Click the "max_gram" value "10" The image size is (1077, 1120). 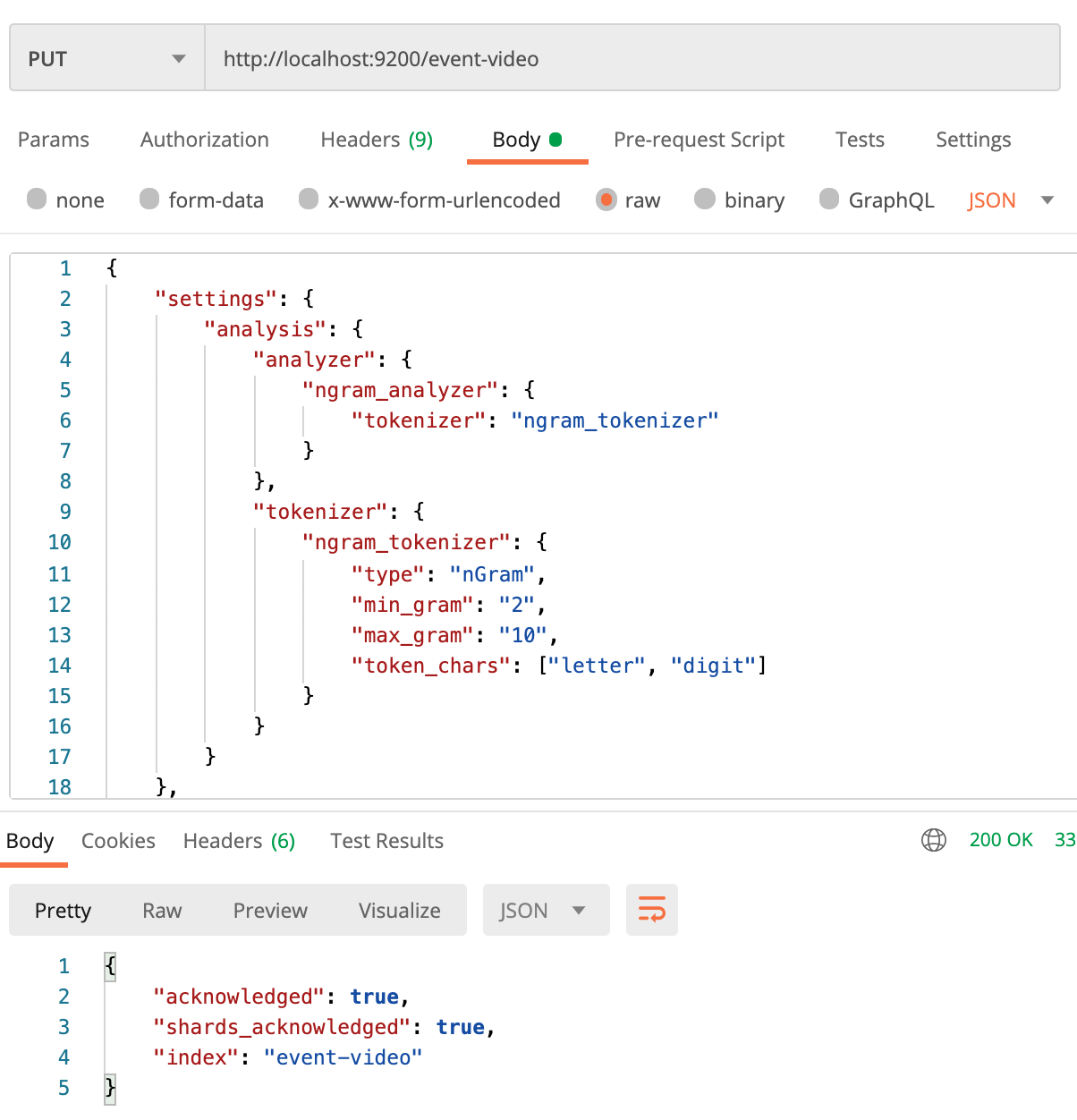pos(523,635)
